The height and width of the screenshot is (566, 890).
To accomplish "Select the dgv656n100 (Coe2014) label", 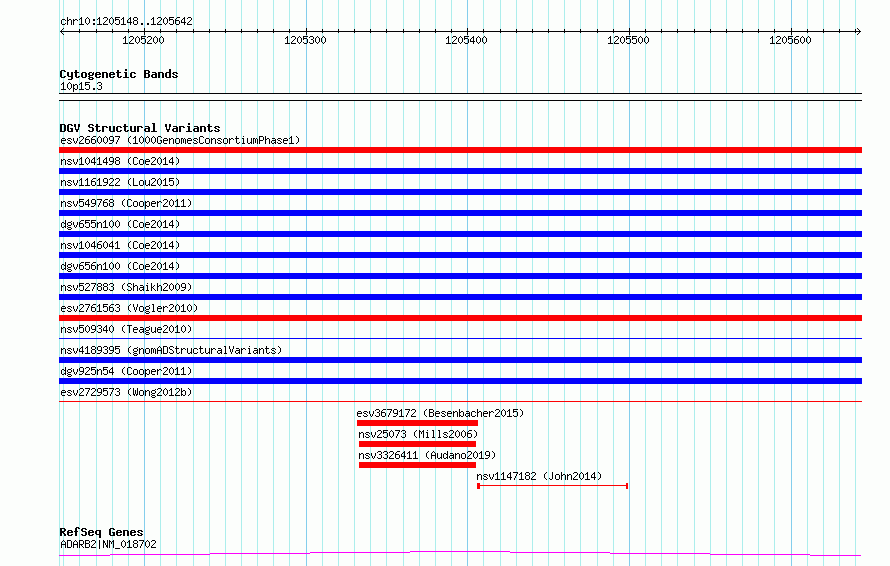I will click(x=120, y=266).
